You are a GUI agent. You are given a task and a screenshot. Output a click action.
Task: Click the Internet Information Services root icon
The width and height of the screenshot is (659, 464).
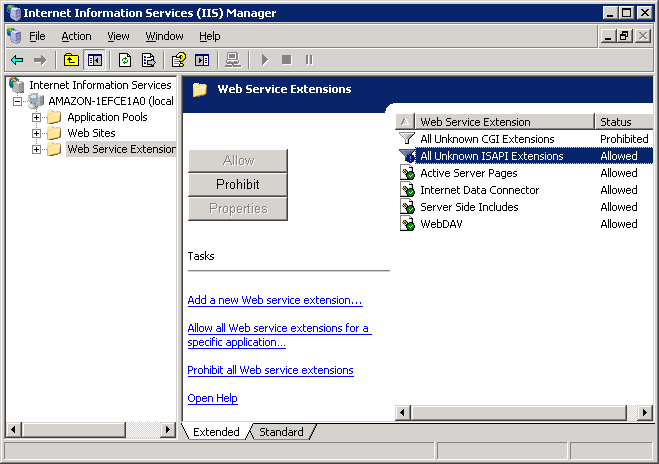coord(17,85)
